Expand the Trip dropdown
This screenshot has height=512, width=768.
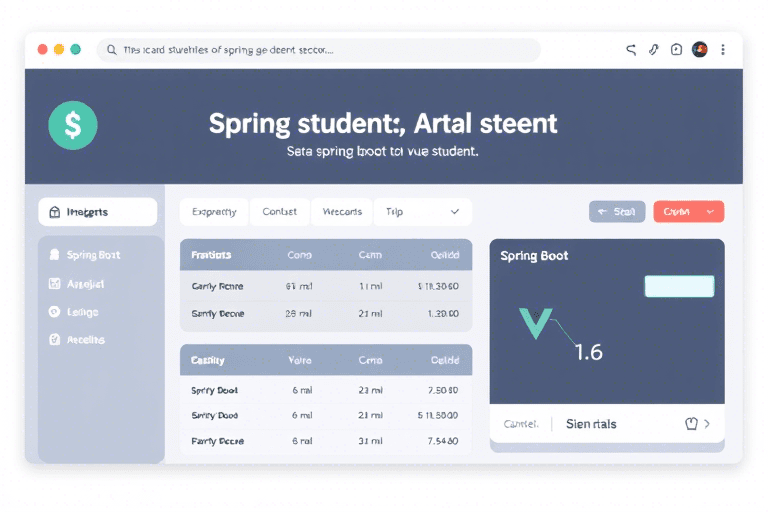(x=454, y=212)
